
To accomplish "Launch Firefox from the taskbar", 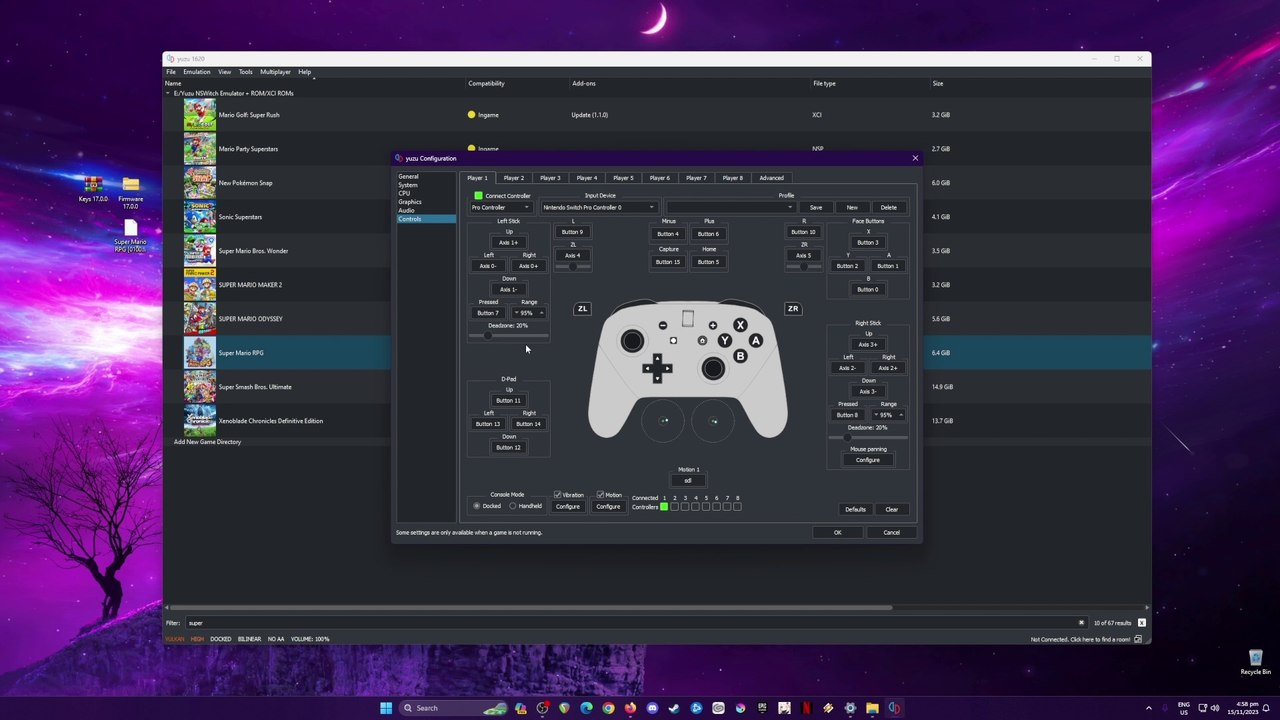I will (x=630, y=708).
